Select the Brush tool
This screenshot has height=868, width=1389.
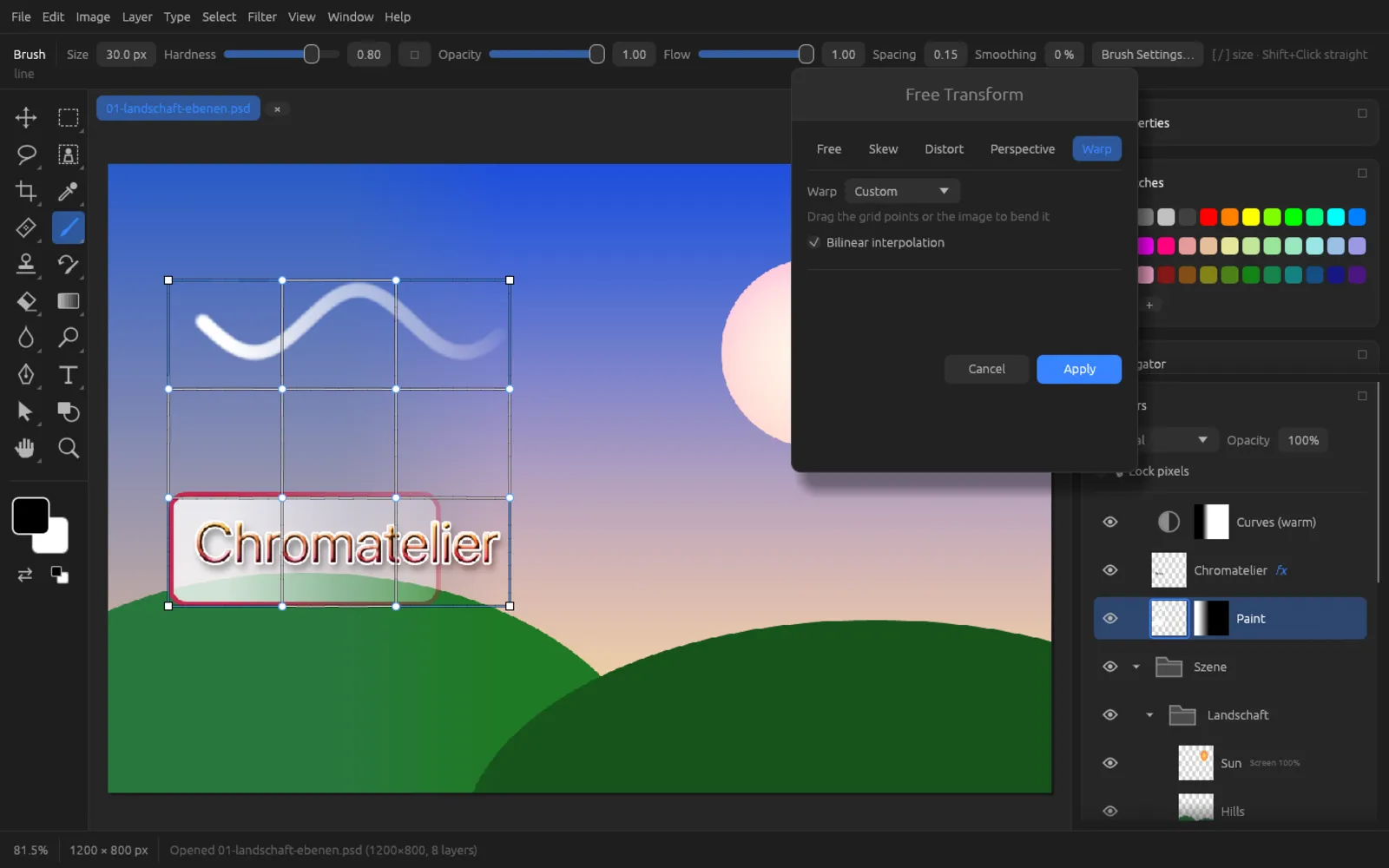pos(68,227)
